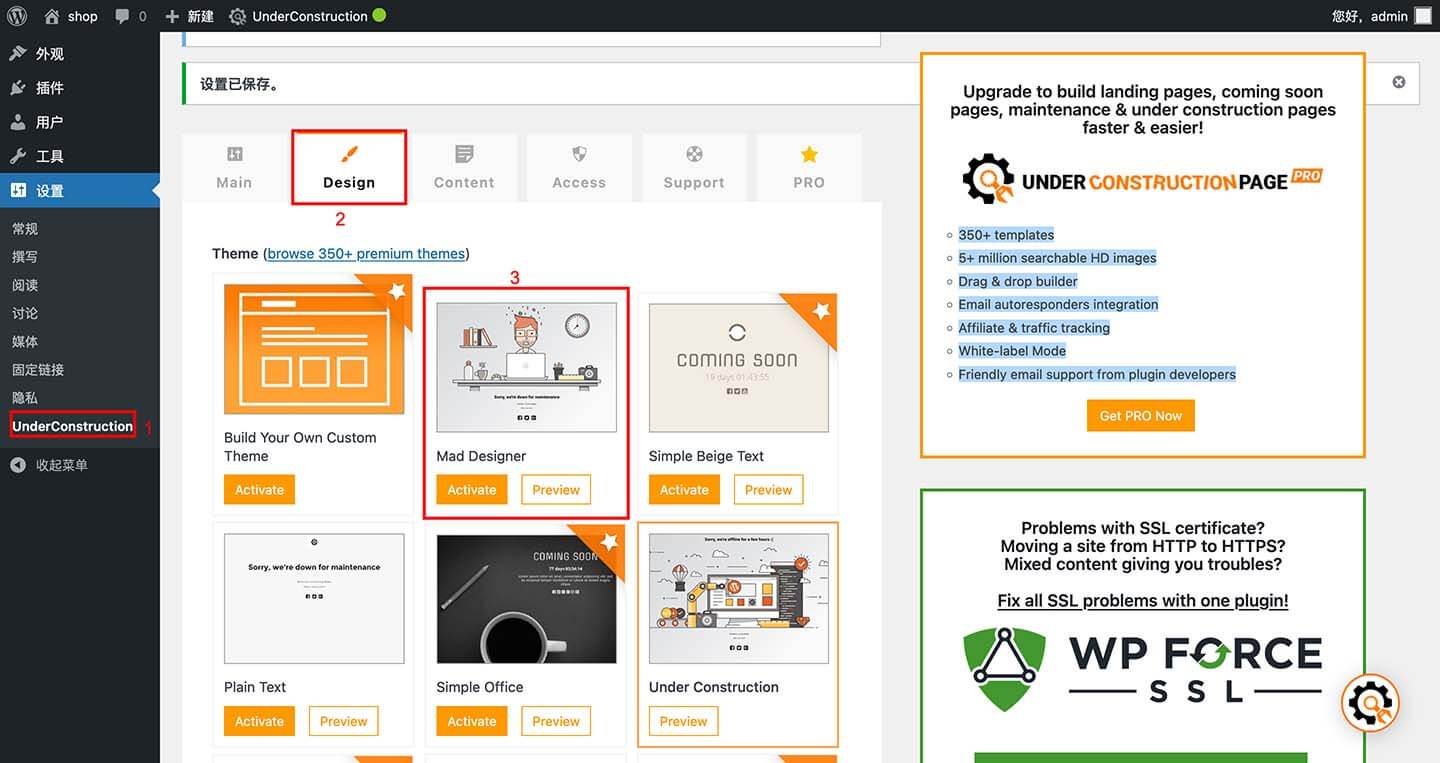1440x763 pixels.
Task: Activate the Simple Beige Text theme
Action: 684,490
